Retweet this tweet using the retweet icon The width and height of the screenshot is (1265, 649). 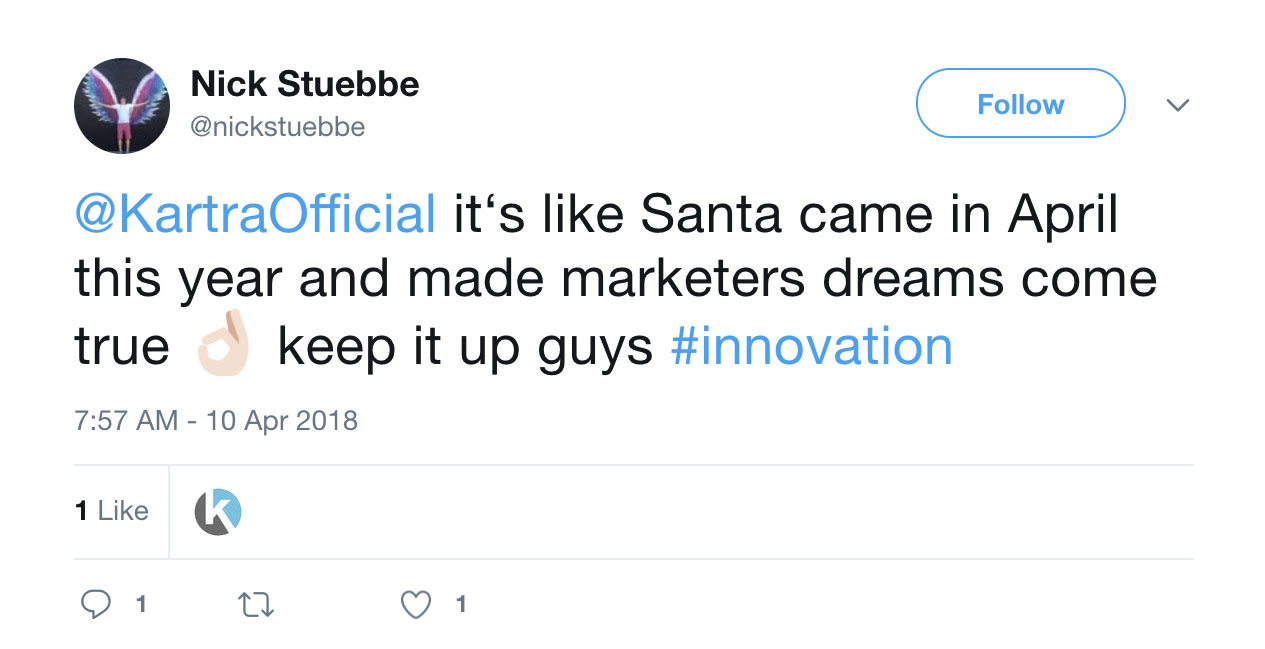point(257,604)
